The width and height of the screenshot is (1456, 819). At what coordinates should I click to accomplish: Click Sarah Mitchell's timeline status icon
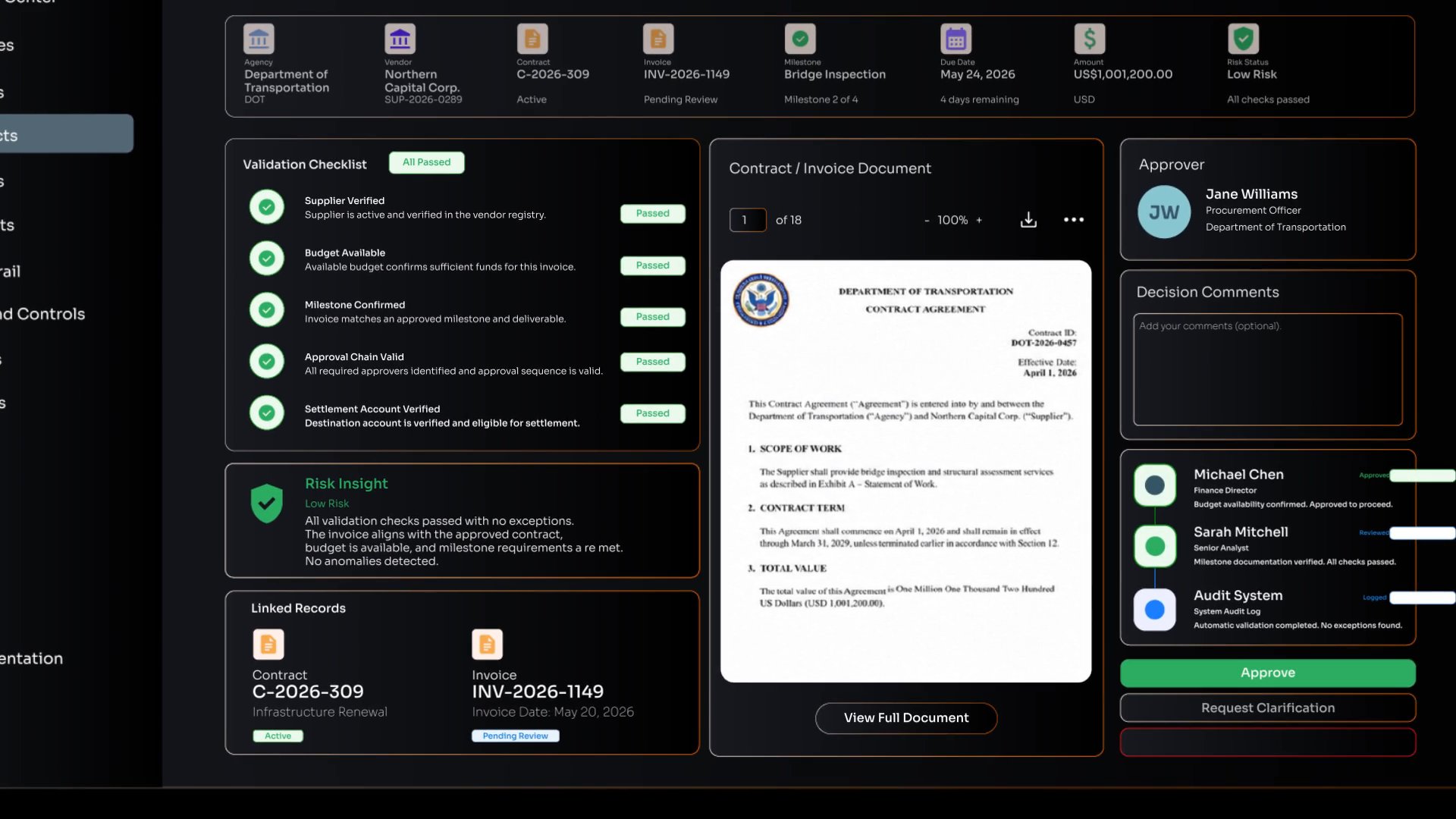(x=1155, y=546)
